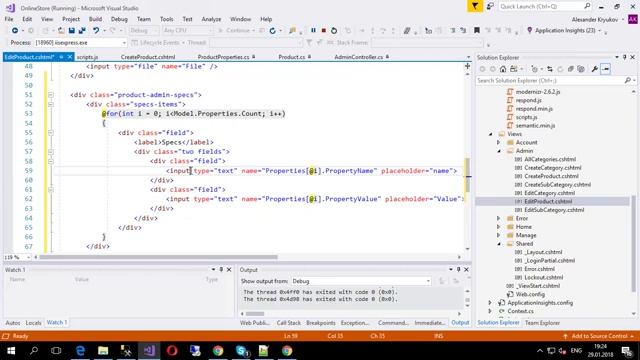Viewport: 640px width, 360px height.
Task: Expand the Home folder
Action: pyautogui.click(x=498, y=227)
